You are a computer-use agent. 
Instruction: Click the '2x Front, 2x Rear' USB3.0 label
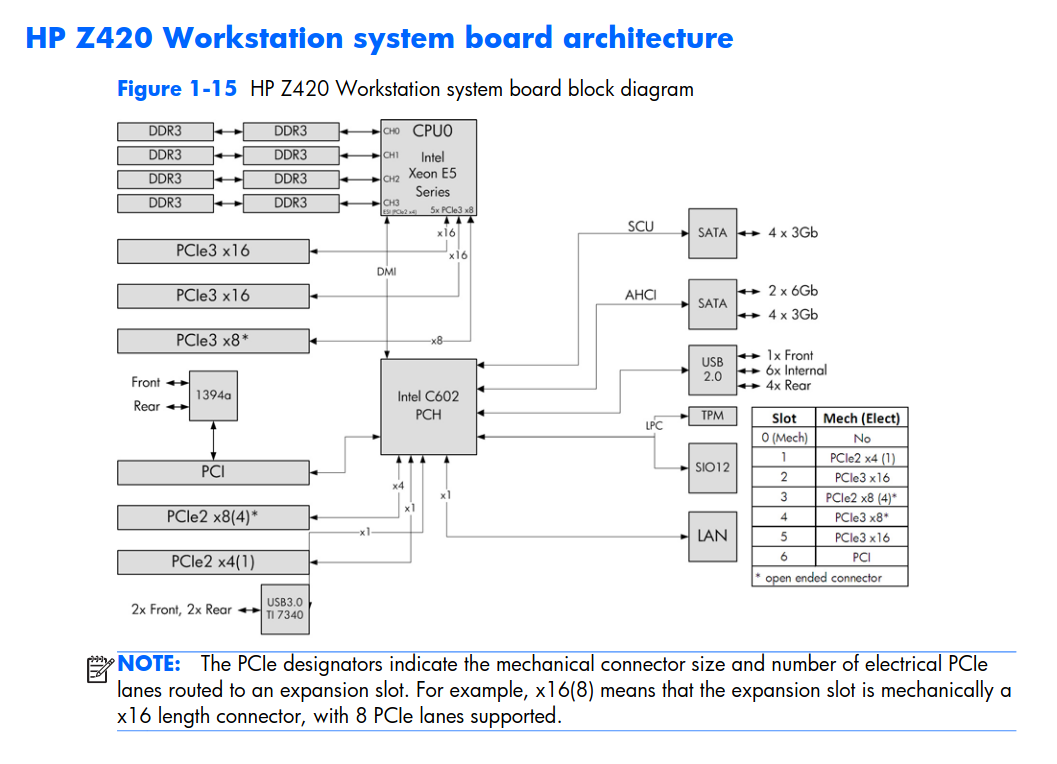coord(181,610)
